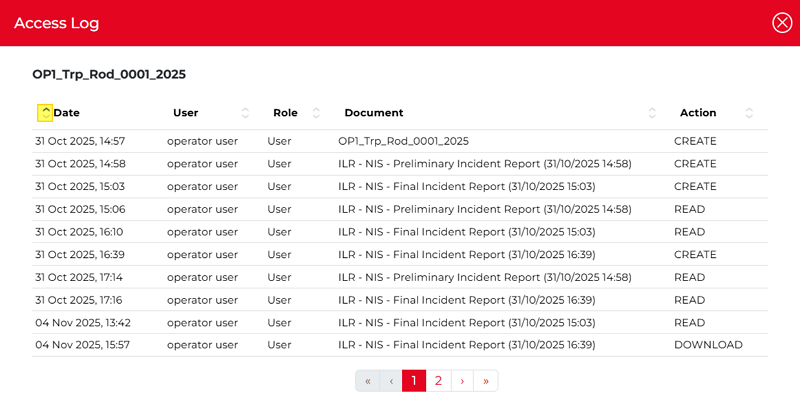800x402 pixels.
Task: Click the Document column header text
Action: [x=374, y=113]
